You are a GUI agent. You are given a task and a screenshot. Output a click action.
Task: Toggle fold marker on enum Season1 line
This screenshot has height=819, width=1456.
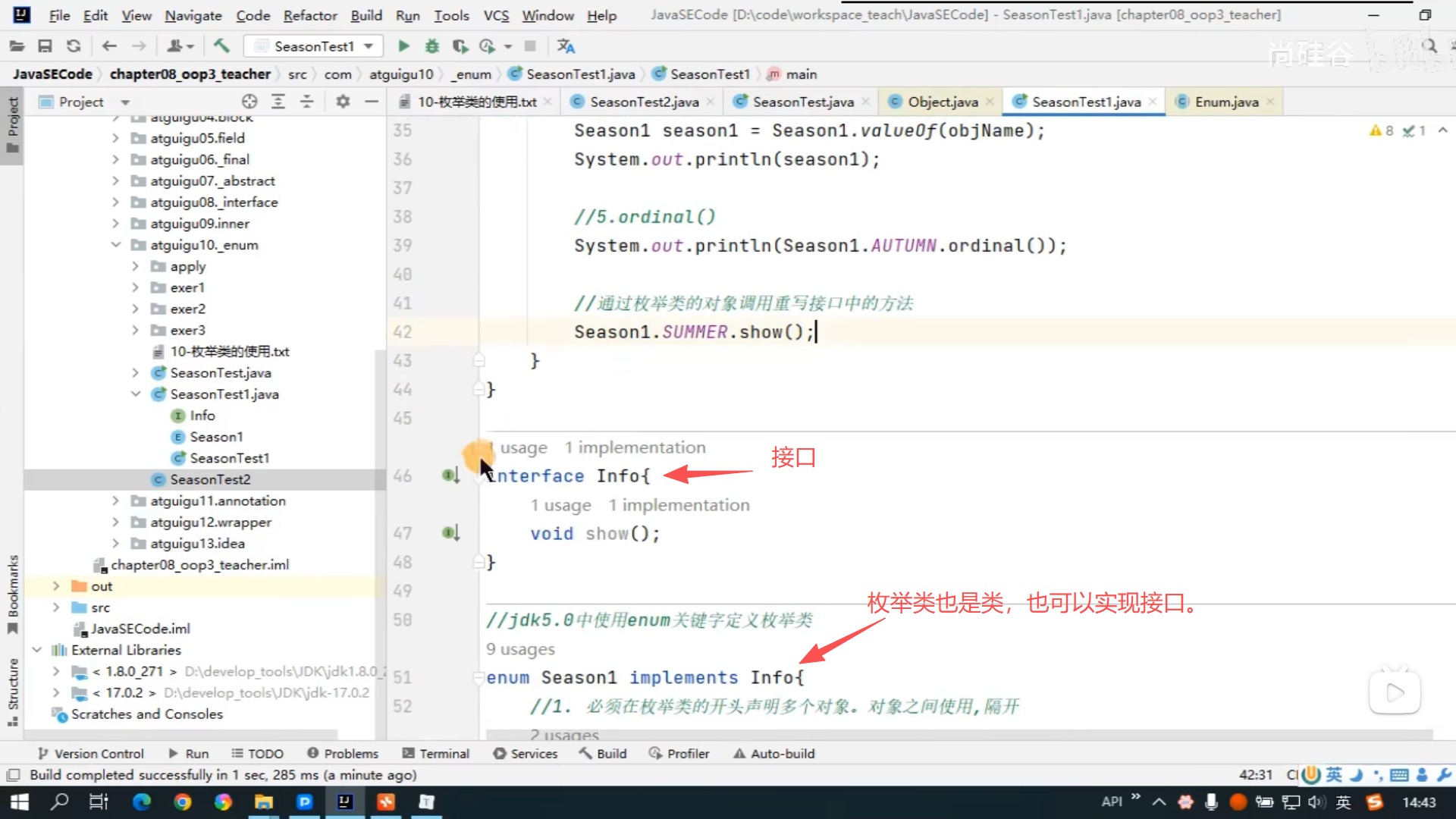pyautogui.click(x=479, y=677)
